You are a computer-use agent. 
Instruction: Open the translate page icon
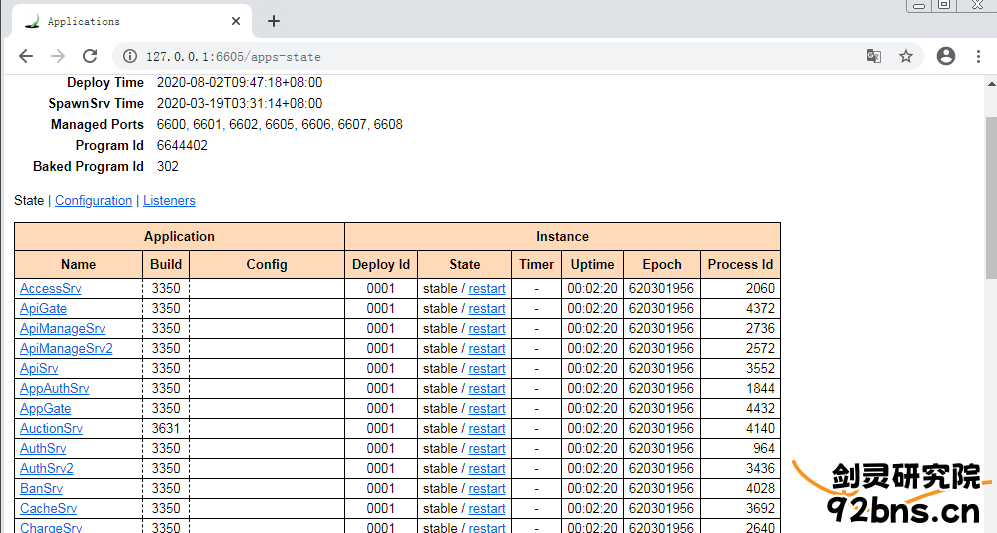(874, 57)
